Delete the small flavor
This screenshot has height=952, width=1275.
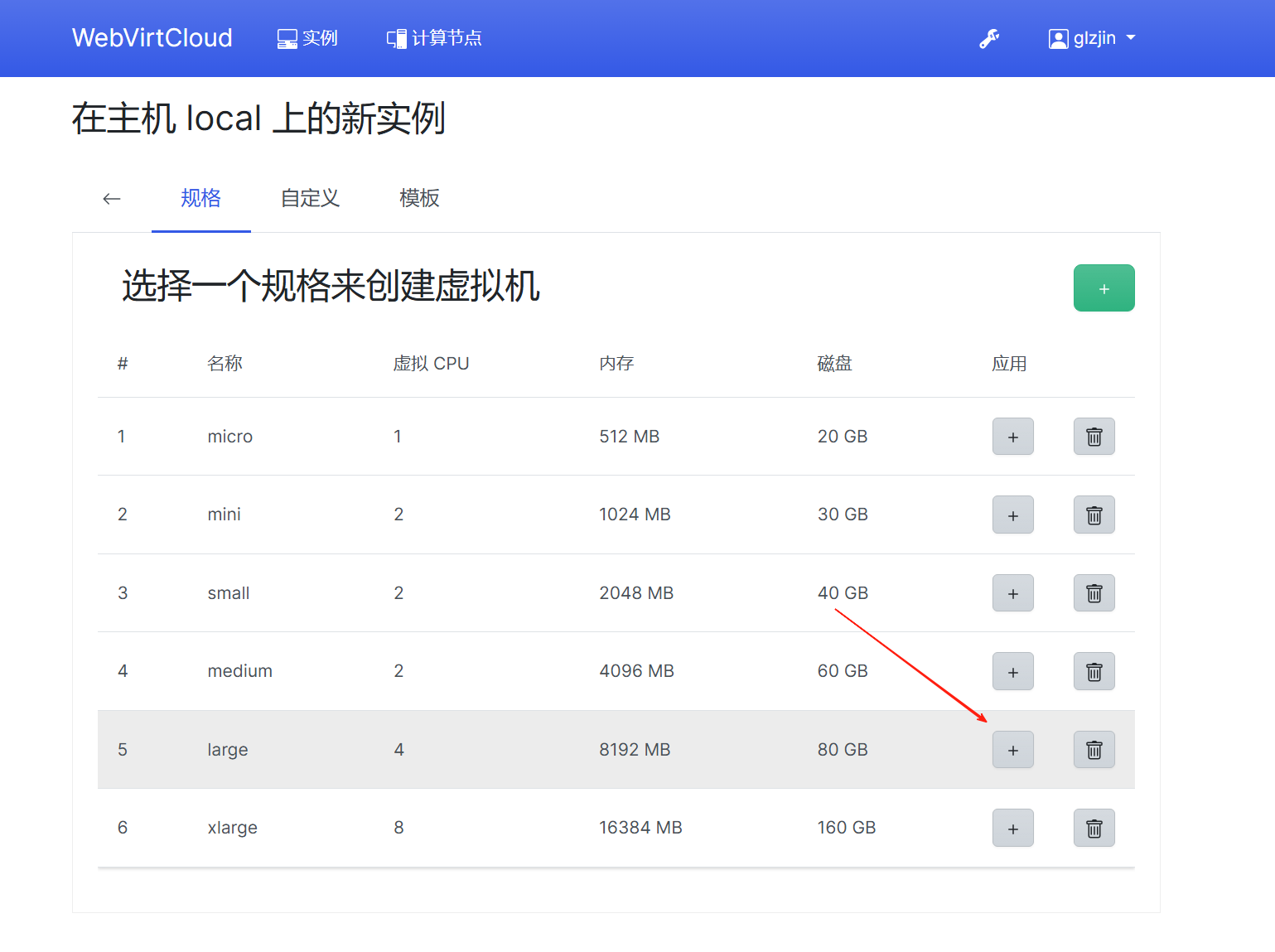tap(1094, 593)
